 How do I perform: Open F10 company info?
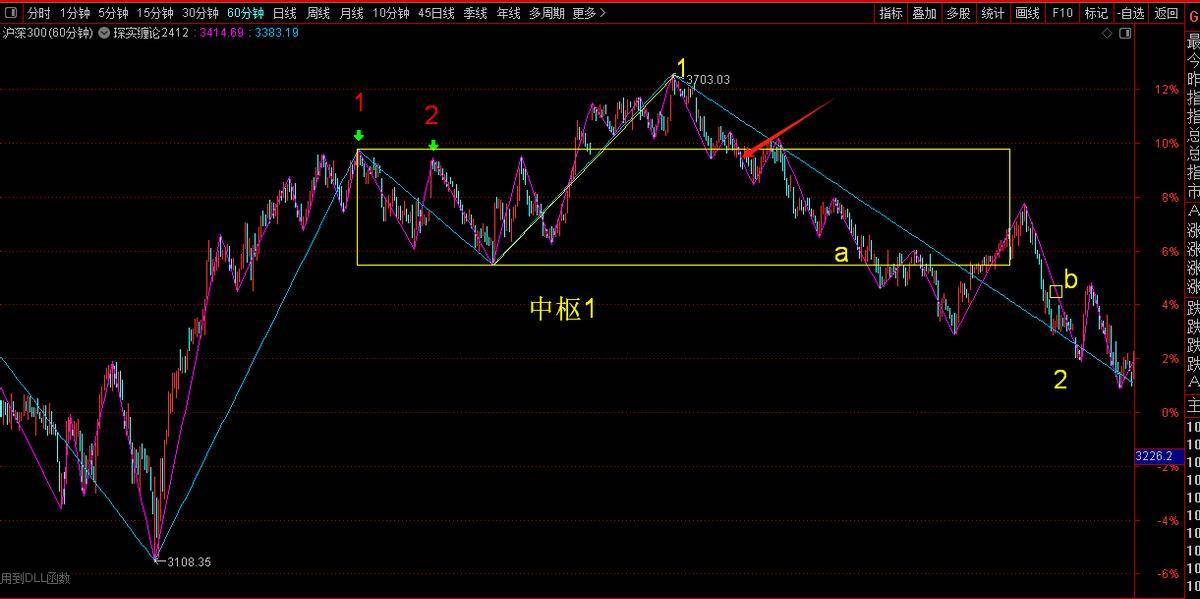[x=1062, y=13]
